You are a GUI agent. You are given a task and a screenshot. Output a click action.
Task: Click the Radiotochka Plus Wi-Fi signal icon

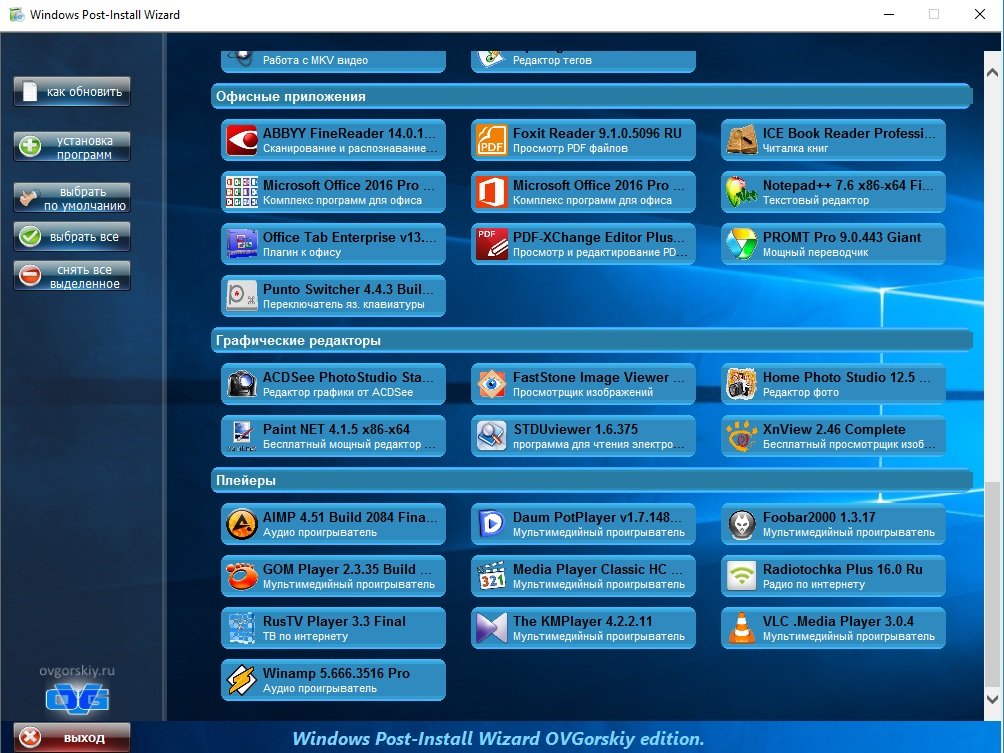click(x=741, y=576)
